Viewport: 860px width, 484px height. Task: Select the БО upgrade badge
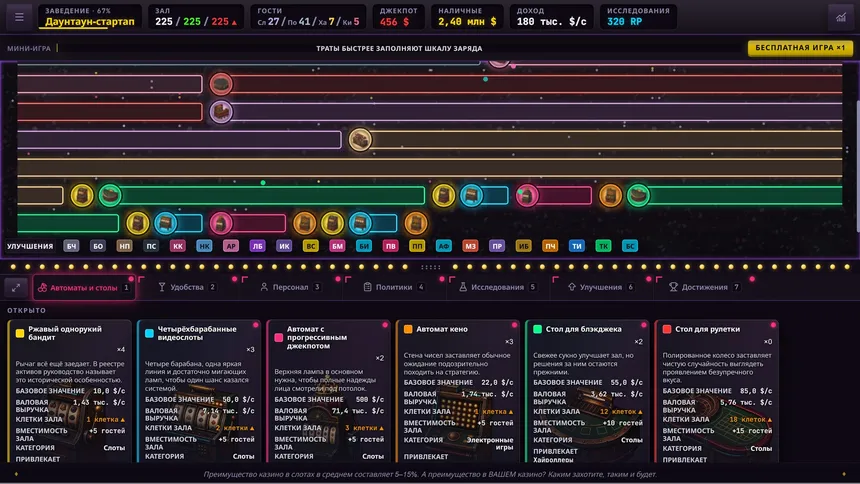tap(98, 246)
